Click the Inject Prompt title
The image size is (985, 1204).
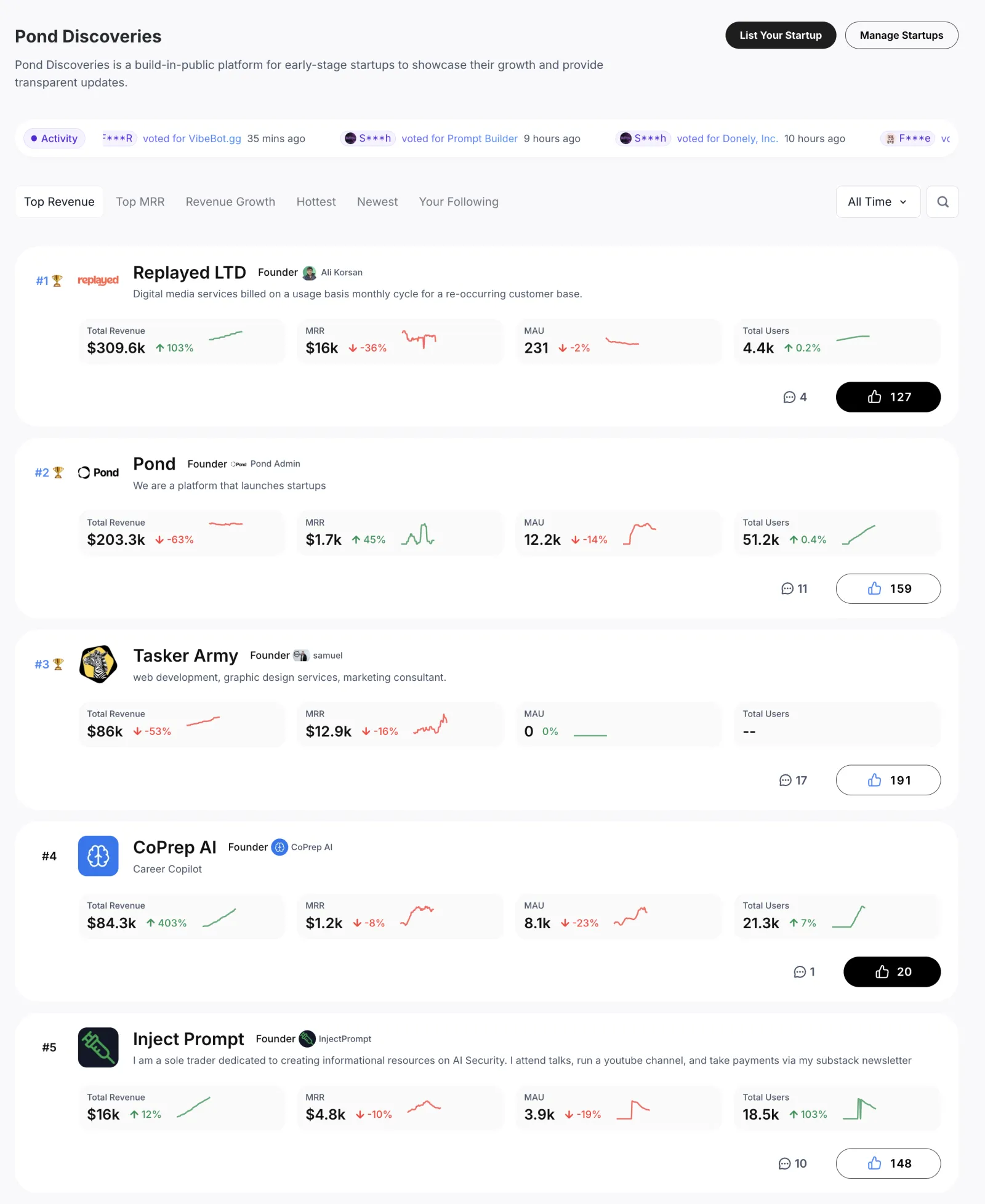(x=188, y=1039)
